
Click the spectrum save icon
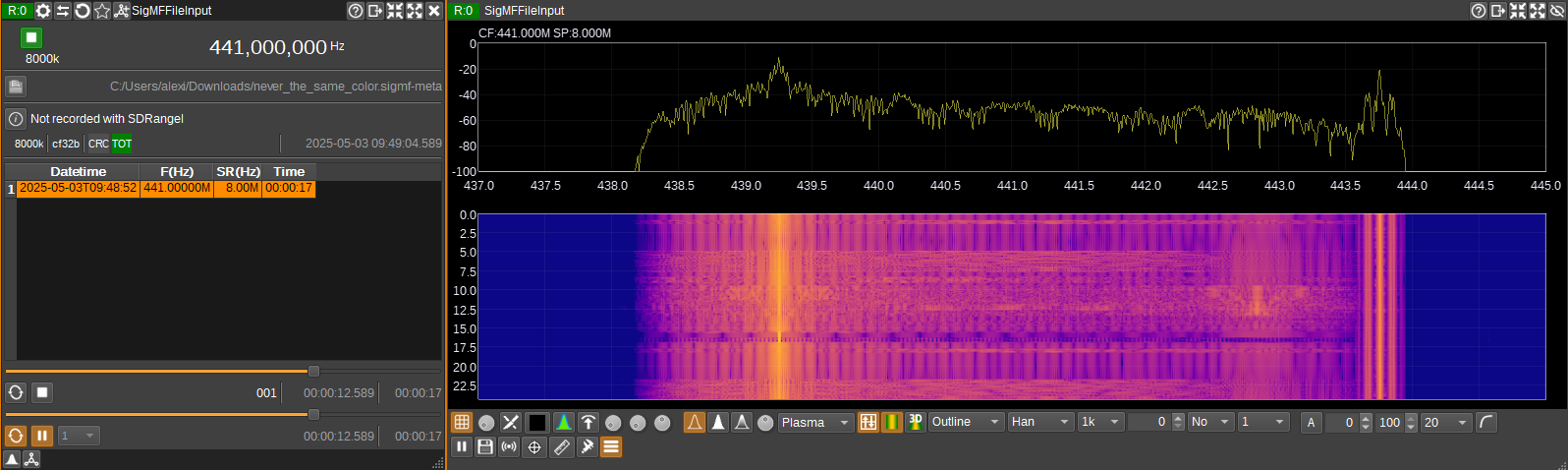click(485, 447)
